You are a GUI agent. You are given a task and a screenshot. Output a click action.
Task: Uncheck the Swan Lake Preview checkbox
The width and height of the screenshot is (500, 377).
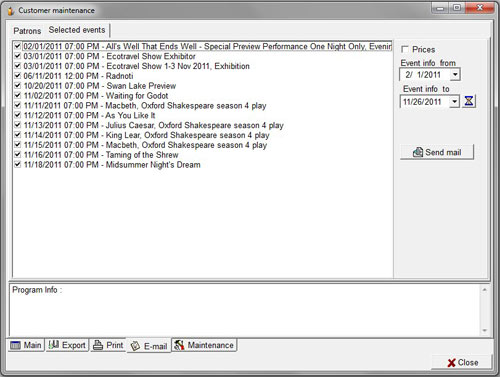point(18,86)
